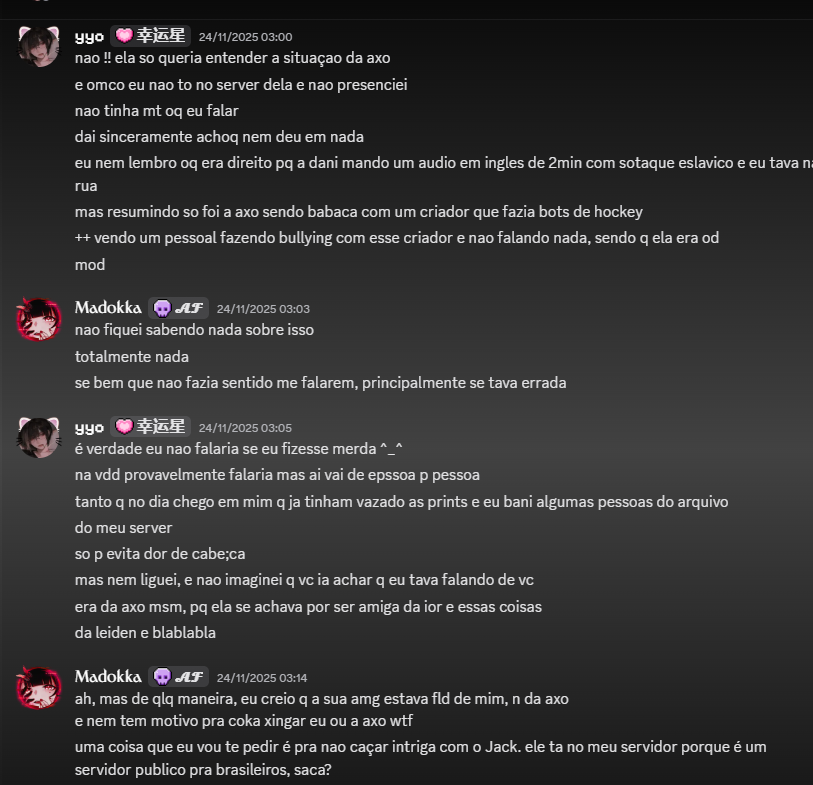Viewport: 813px width, 785px height.
Task: Click purple skull AF tag at 03:03
Action: click(178, 308)
